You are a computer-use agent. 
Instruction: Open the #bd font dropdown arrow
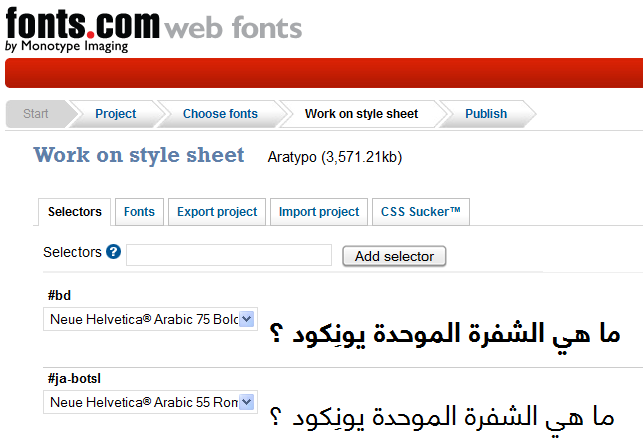246,319
